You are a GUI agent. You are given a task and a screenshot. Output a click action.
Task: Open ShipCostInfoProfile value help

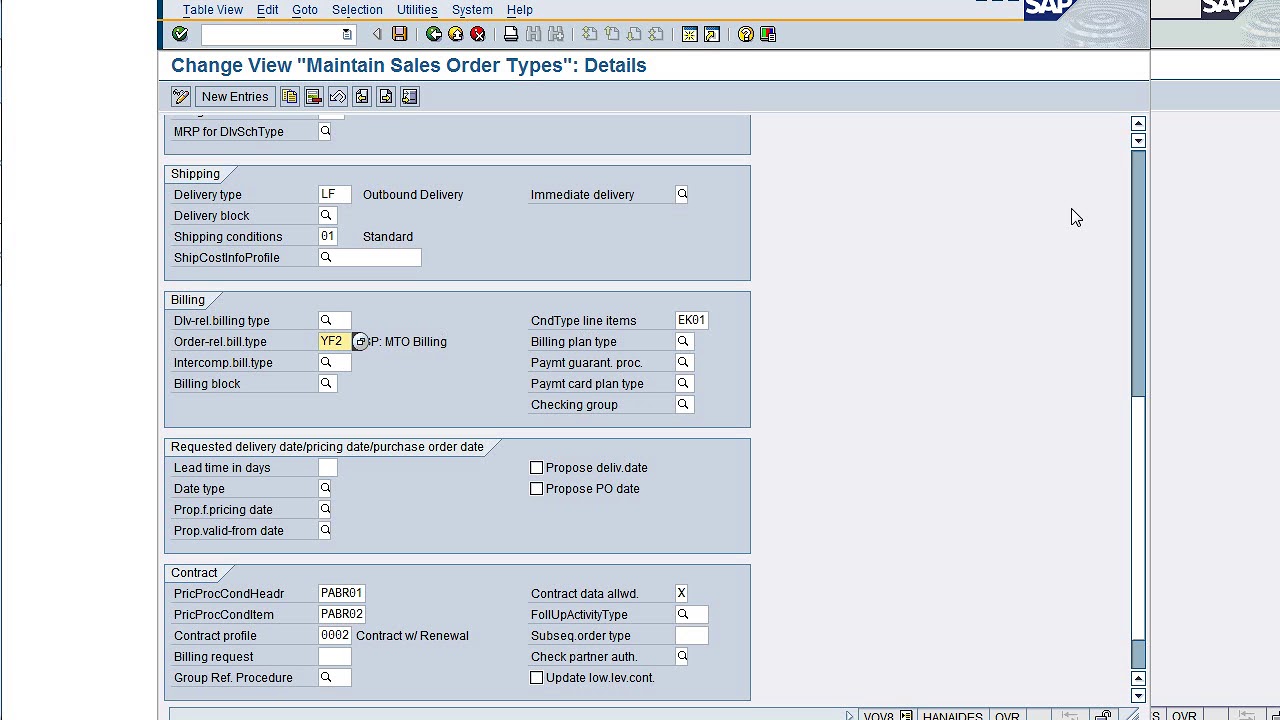point(326,257)
